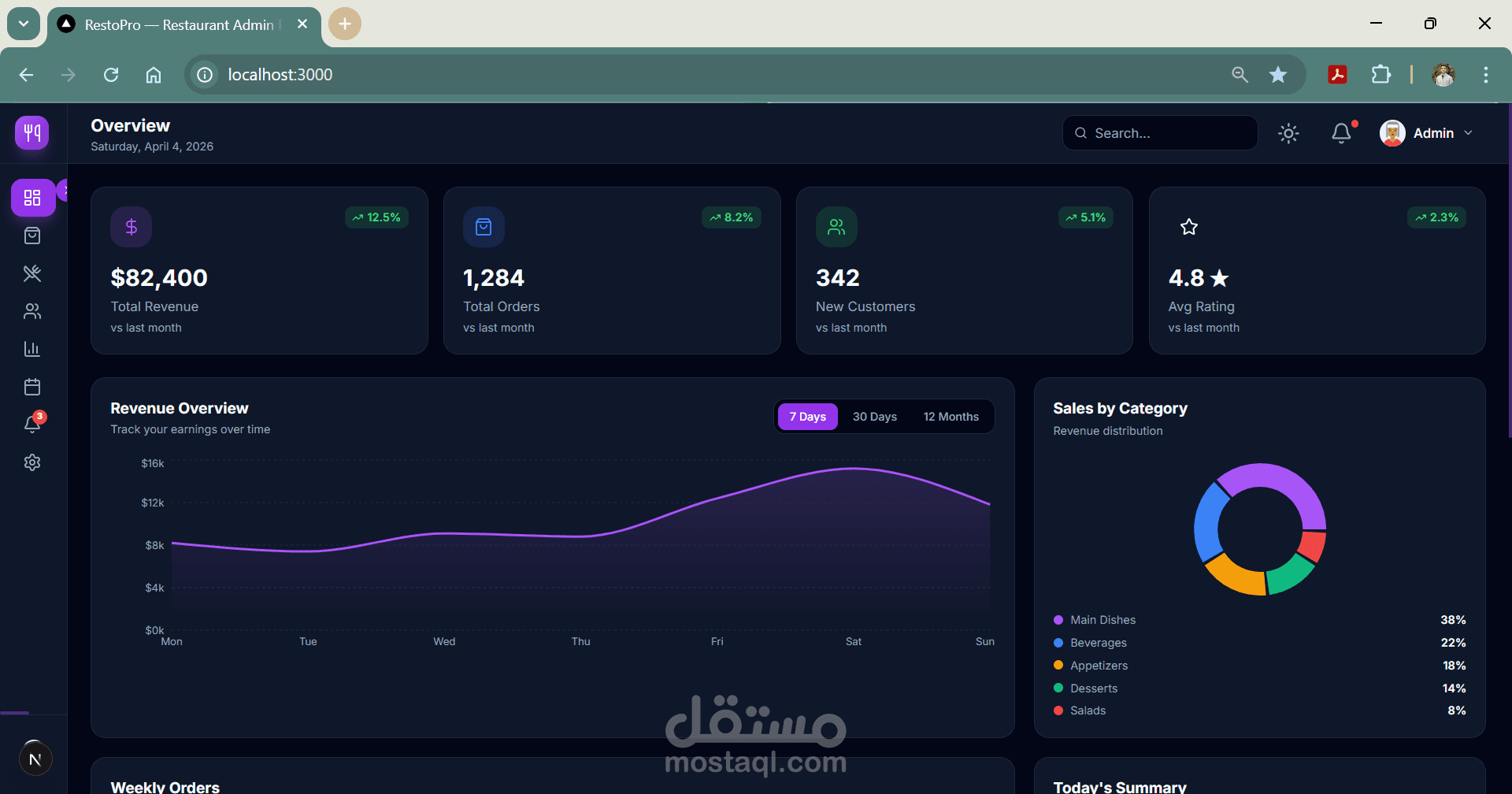
Task: Click the Revenue Overview heading
Action: click(180, 408)
